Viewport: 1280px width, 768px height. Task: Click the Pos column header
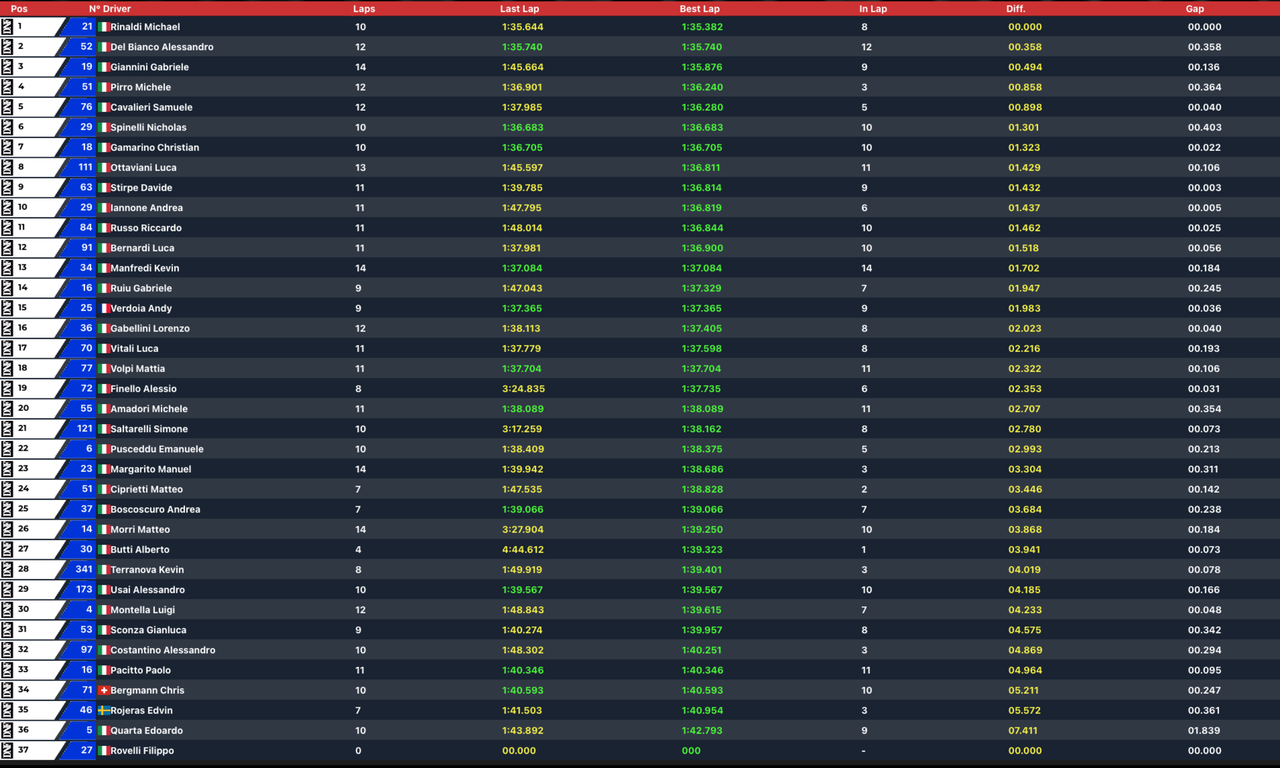click(18, 8)
